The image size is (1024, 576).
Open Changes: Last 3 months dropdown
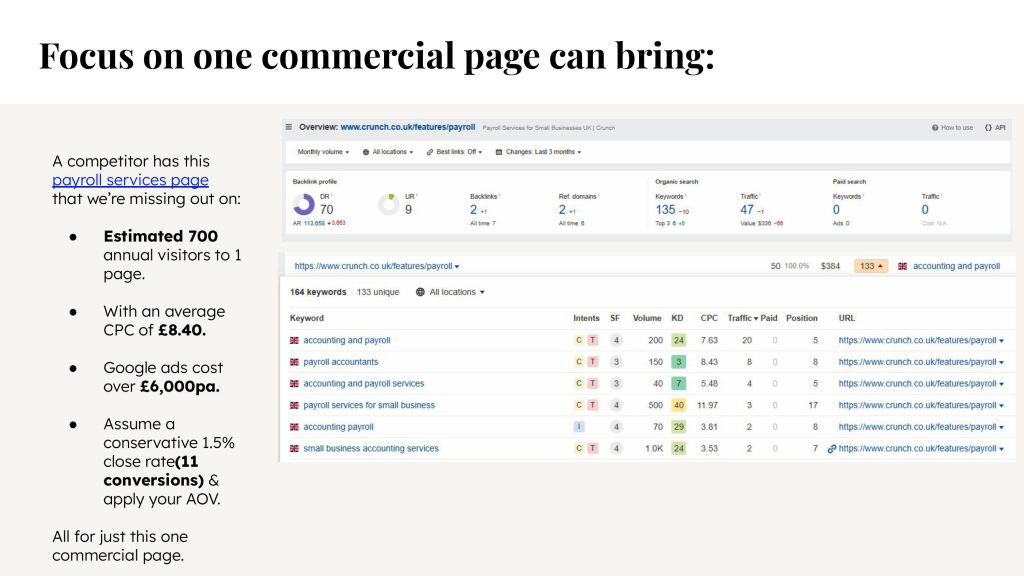[538, 152]
